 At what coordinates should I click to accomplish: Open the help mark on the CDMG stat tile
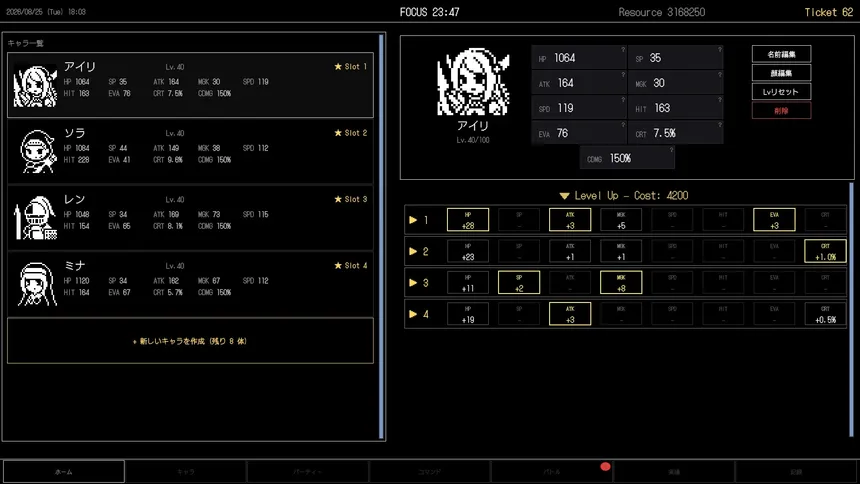click(671, 150)
